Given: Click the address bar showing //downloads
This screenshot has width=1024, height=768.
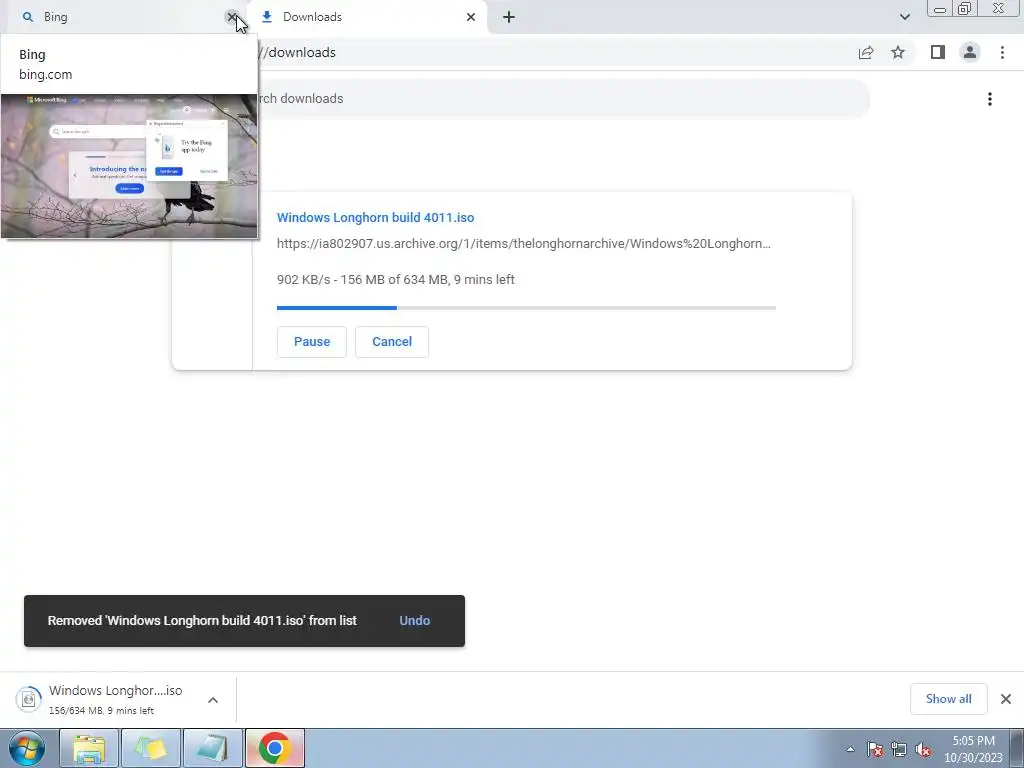Looking at the screenshot, I should pyautogui.click(x=555, y=52).
